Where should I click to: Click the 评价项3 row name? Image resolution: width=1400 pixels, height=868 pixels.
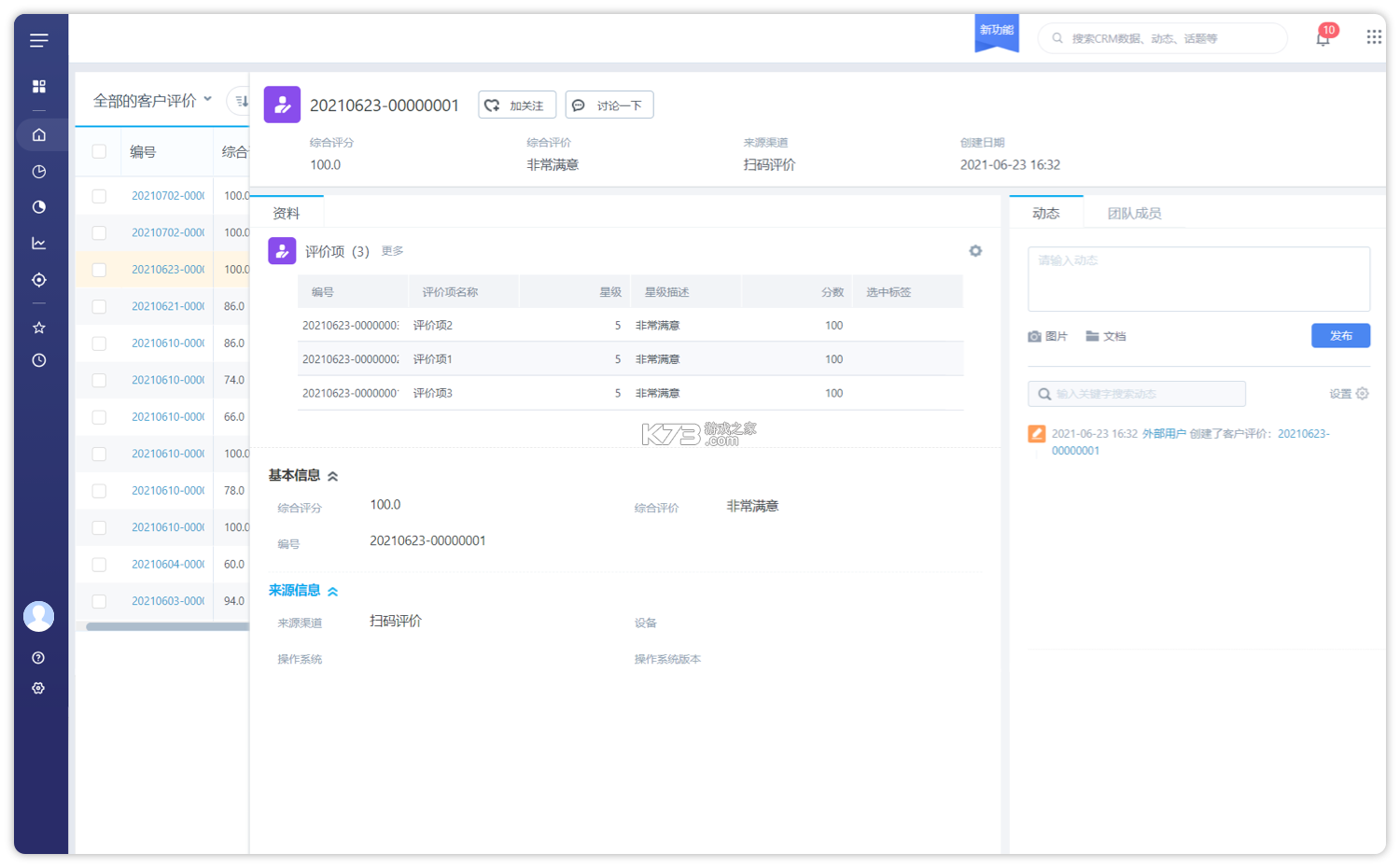point(433,393)
